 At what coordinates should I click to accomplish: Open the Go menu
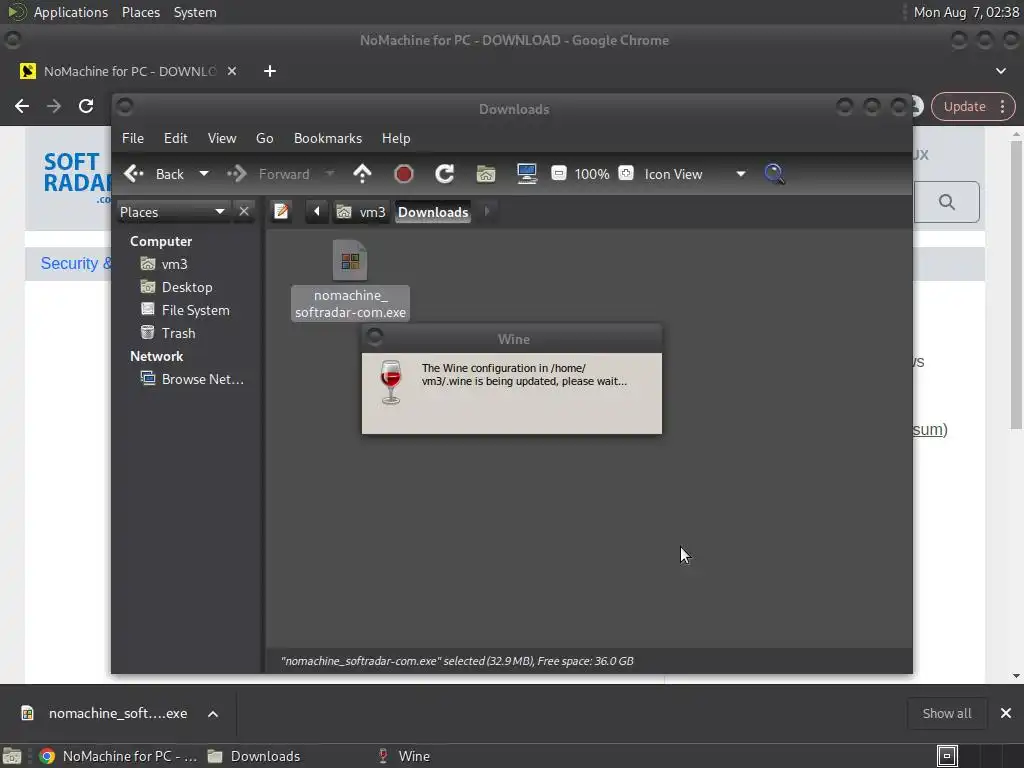[x=264, y=138]
